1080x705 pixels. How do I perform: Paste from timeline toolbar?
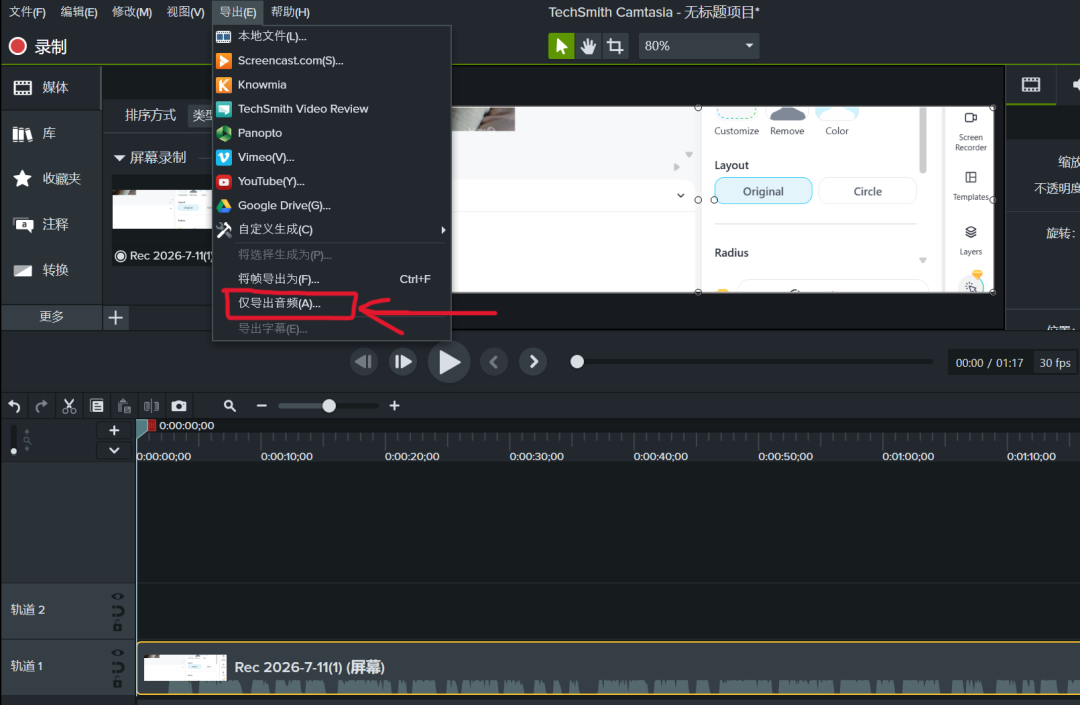click(x=124, y=406)
